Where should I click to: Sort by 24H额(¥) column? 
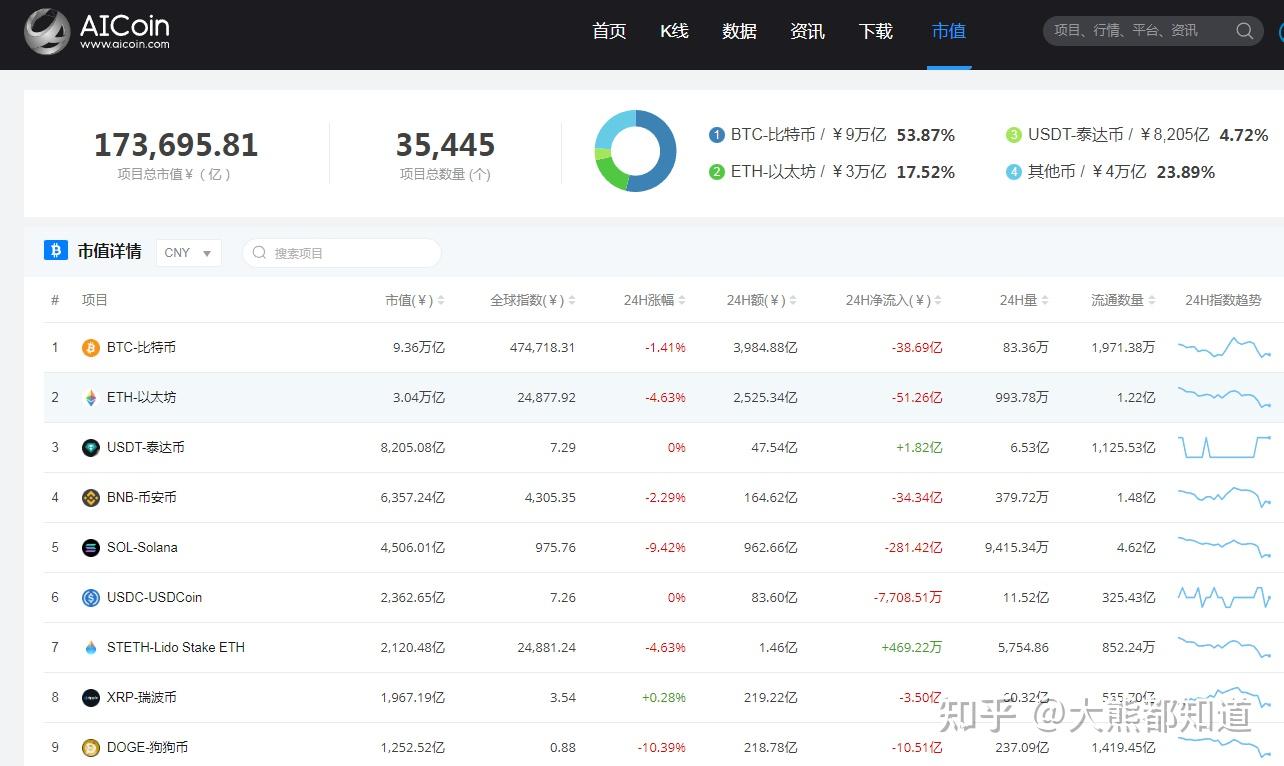pyautogui.click(x=762, y=300)
